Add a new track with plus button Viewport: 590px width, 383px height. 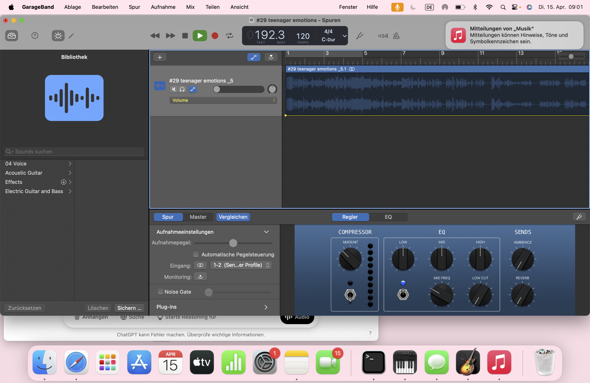click(x=160, y=57)
